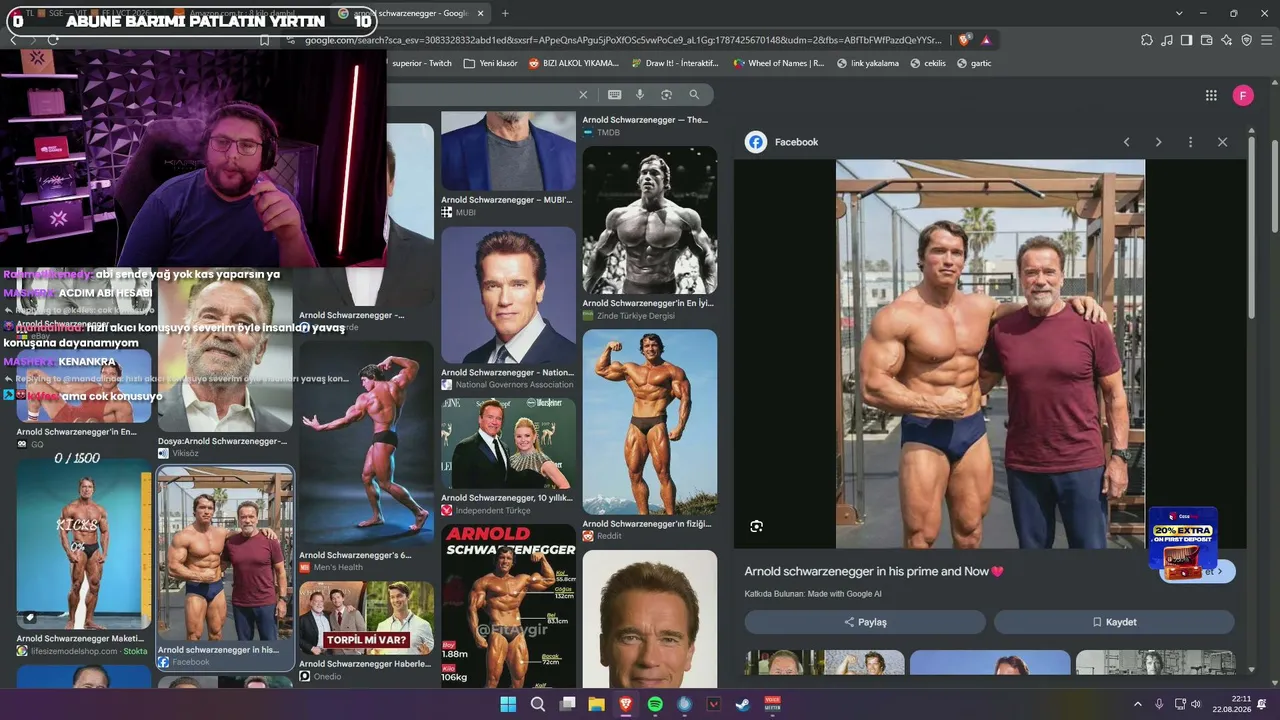
Task: Open File Explorer from the taskbar
Action: pyautogui.click(x=596, y=704)
